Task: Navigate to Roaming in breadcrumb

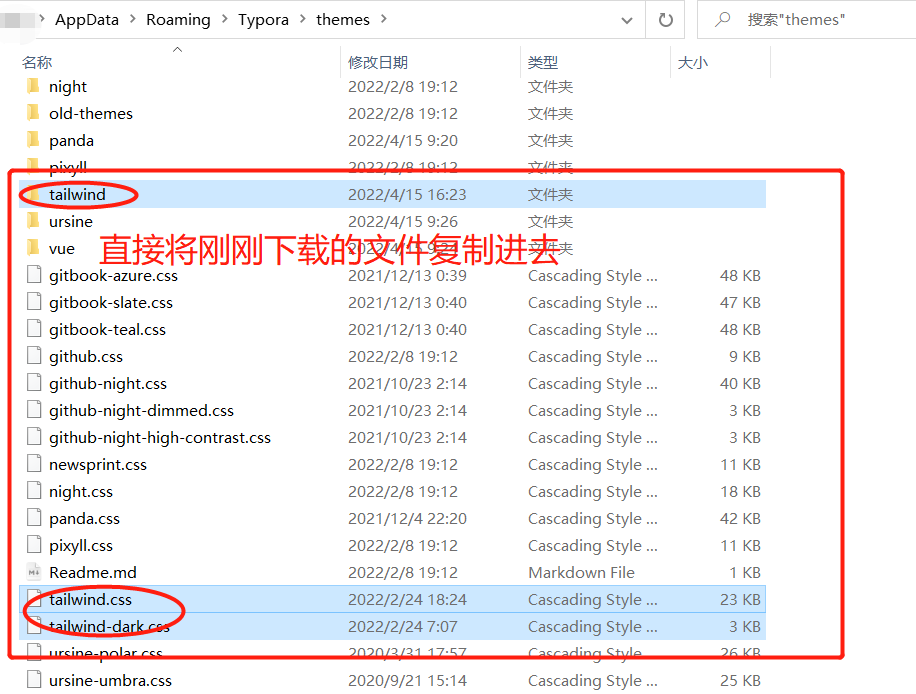Action: pos(178,19)
